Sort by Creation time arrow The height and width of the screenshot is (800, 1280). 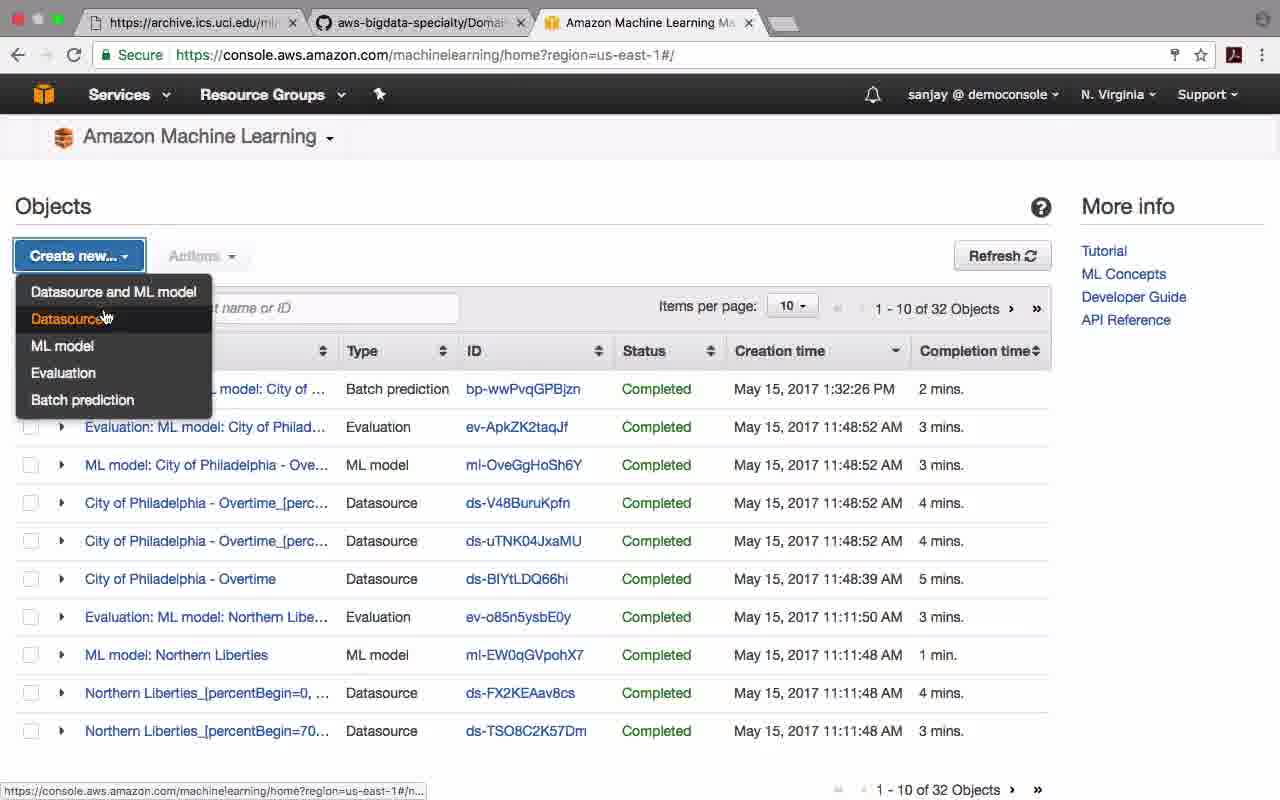(895, 351)
